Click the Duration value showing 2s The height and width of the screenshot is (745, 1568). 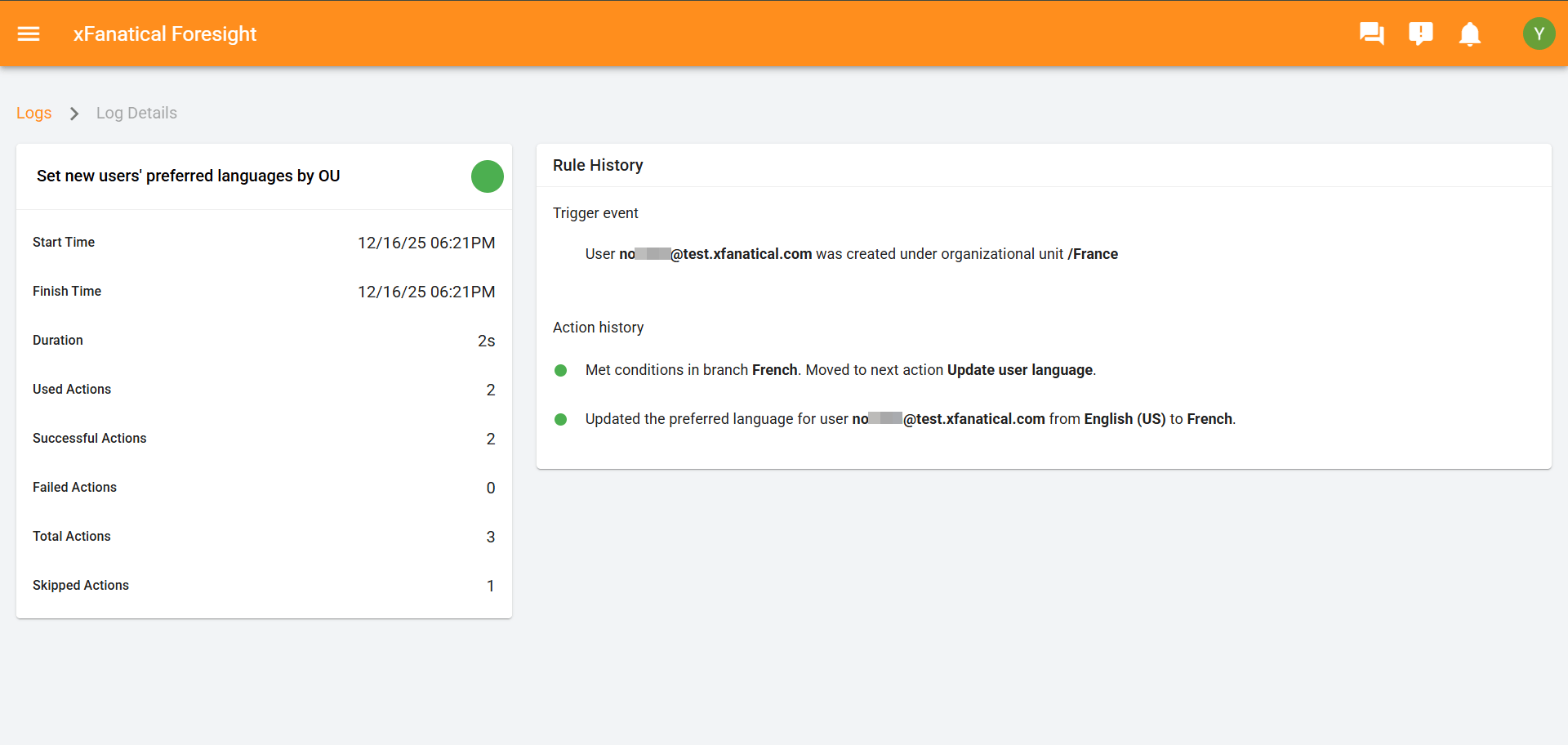click(486, 341)
